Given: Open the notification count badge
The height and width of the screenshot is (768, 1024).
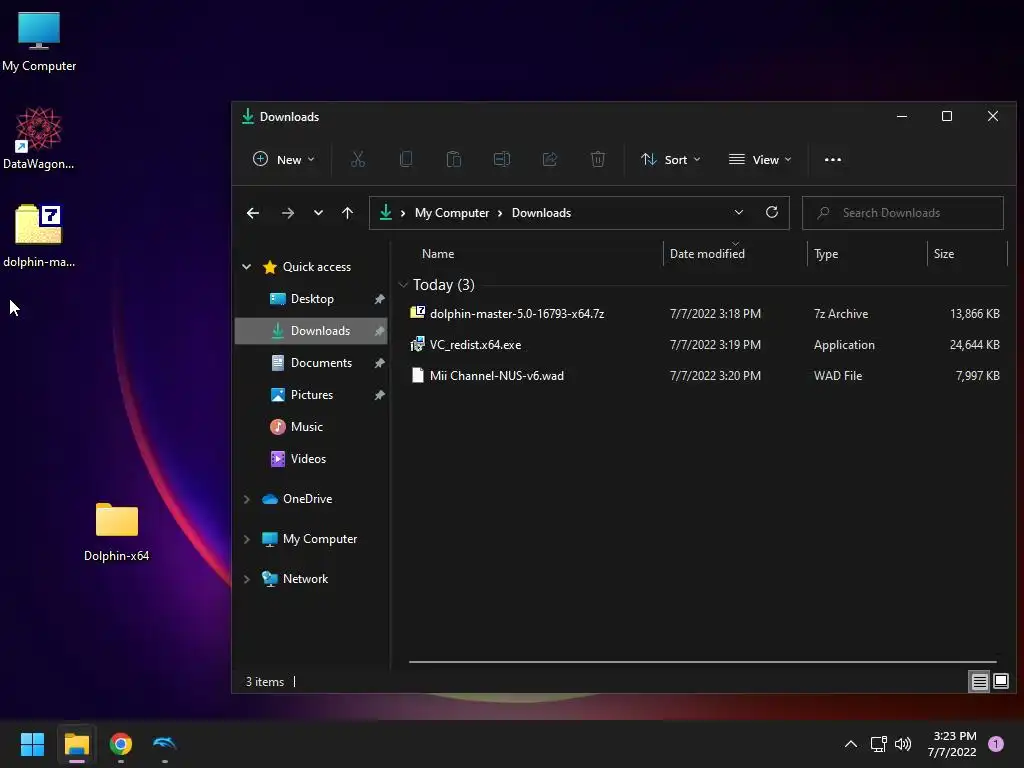Looking at the screenshot, I should pos(996,743).
